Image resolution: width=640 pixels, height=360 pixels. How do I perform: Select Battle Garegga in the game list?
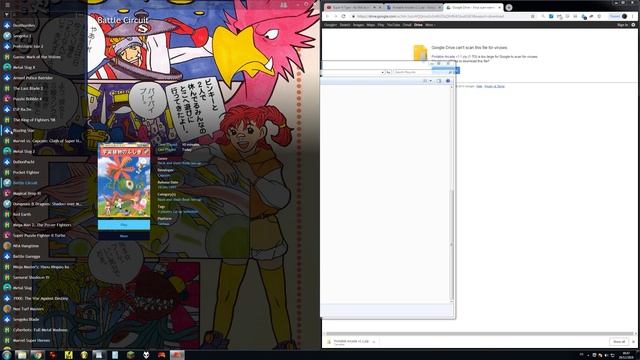27,256
